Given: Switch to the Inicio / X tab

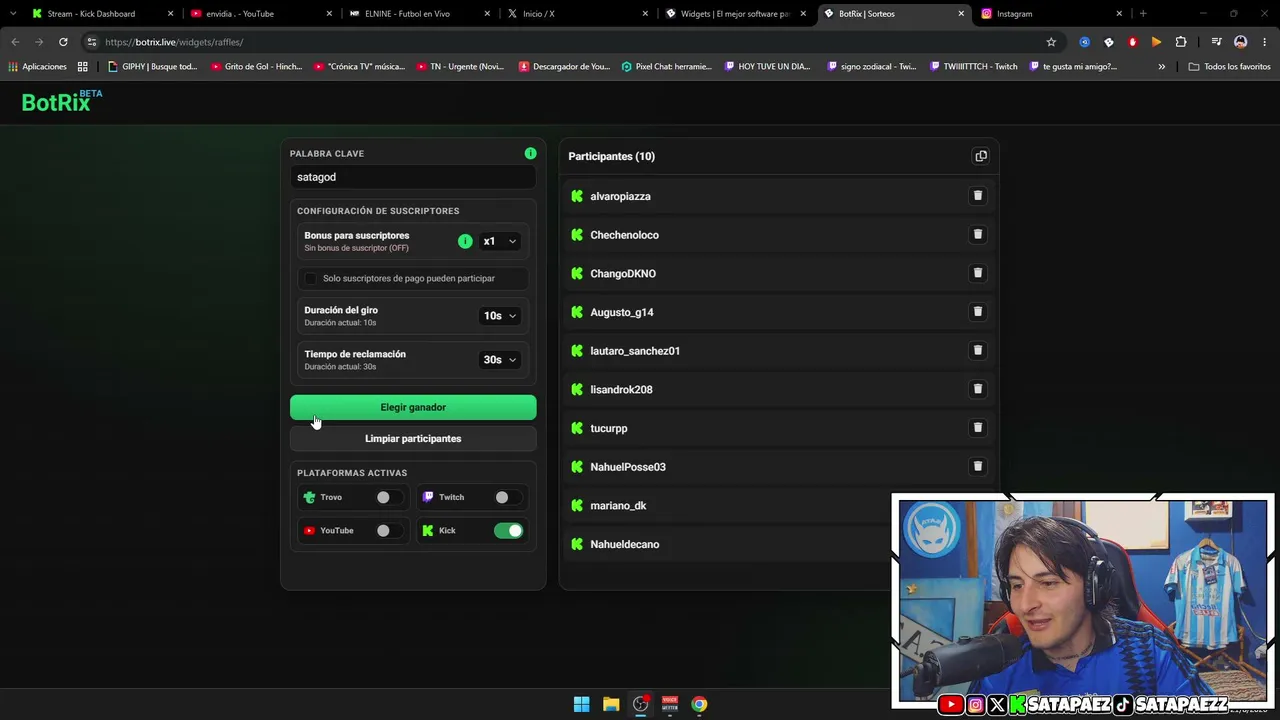Looking at the screenshot, I should [x=576, y=14].
